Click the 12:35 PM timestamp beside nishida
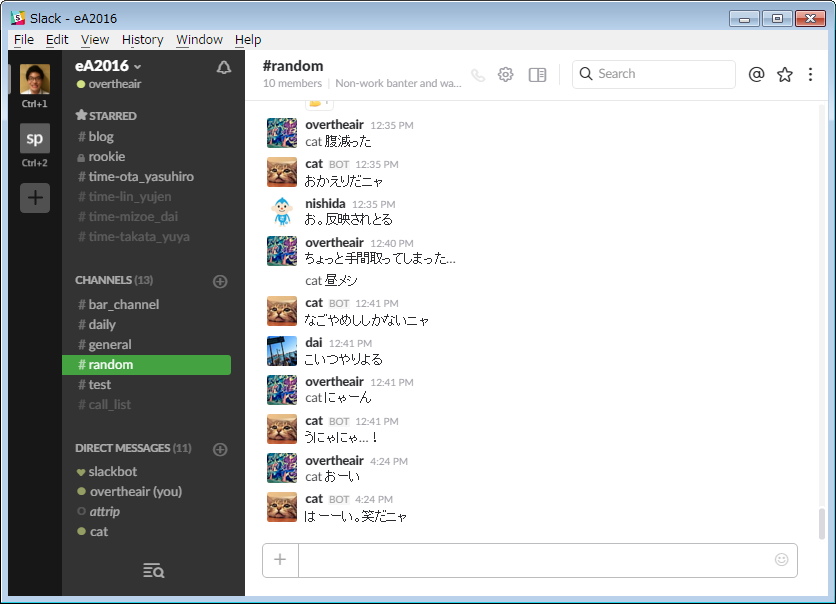 pos(373,205)
